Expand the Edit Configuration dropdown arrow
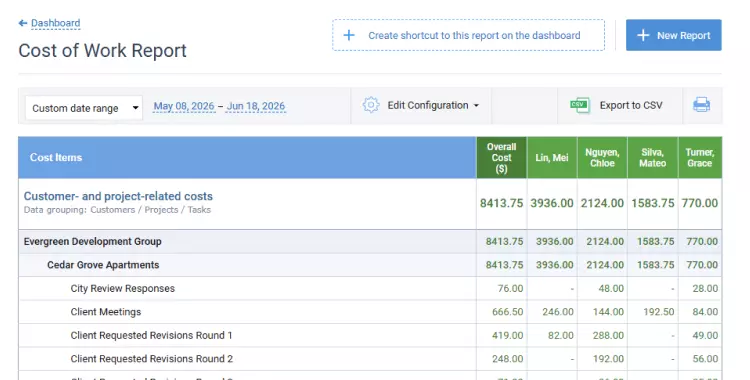 pyautogui.click(x=476, y=106)
